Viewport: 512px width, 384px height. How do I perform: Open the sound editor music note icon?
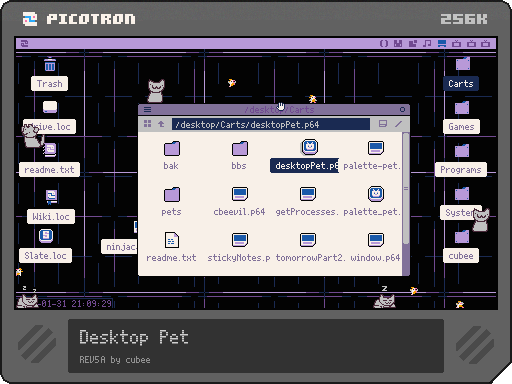pos(427,43)
